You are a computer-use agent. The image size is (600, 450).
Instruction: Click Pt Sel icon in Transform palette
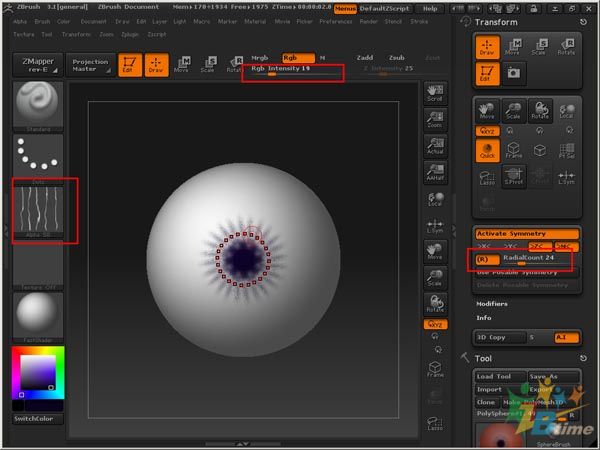click(x=566, y=151)
